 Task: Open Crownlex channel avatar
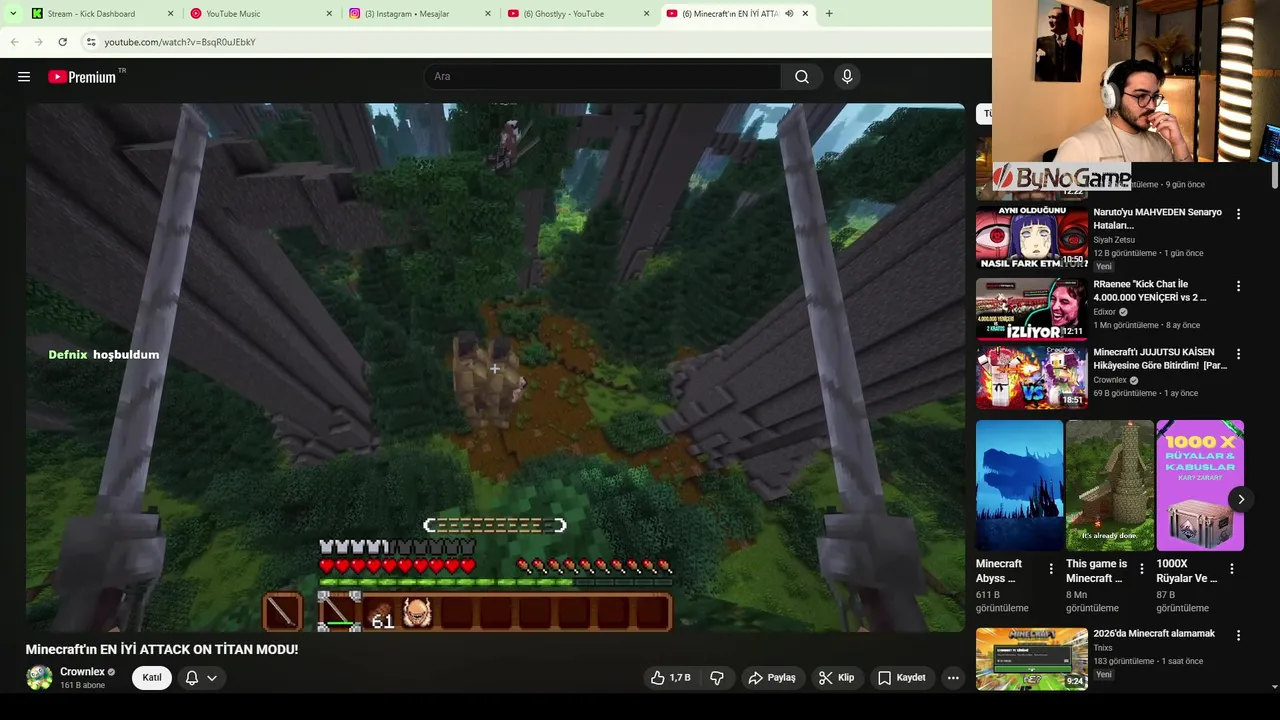click(39, 677)
